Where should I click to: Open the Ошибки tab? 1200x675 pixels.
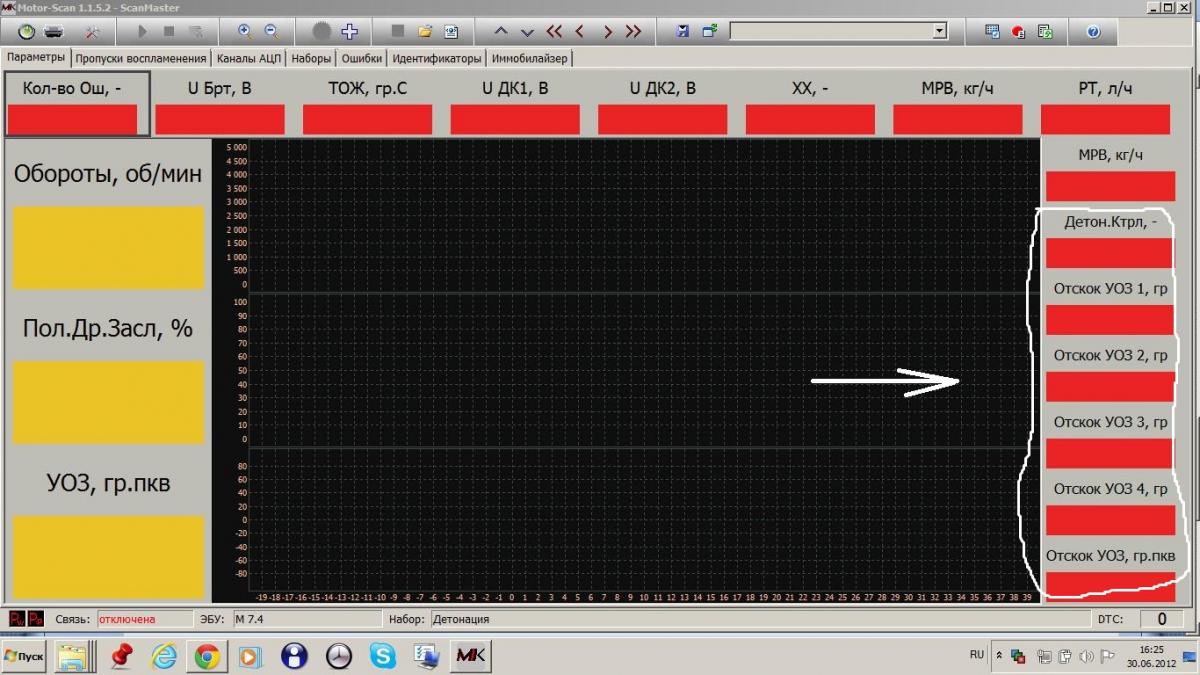tap(362, 58)
